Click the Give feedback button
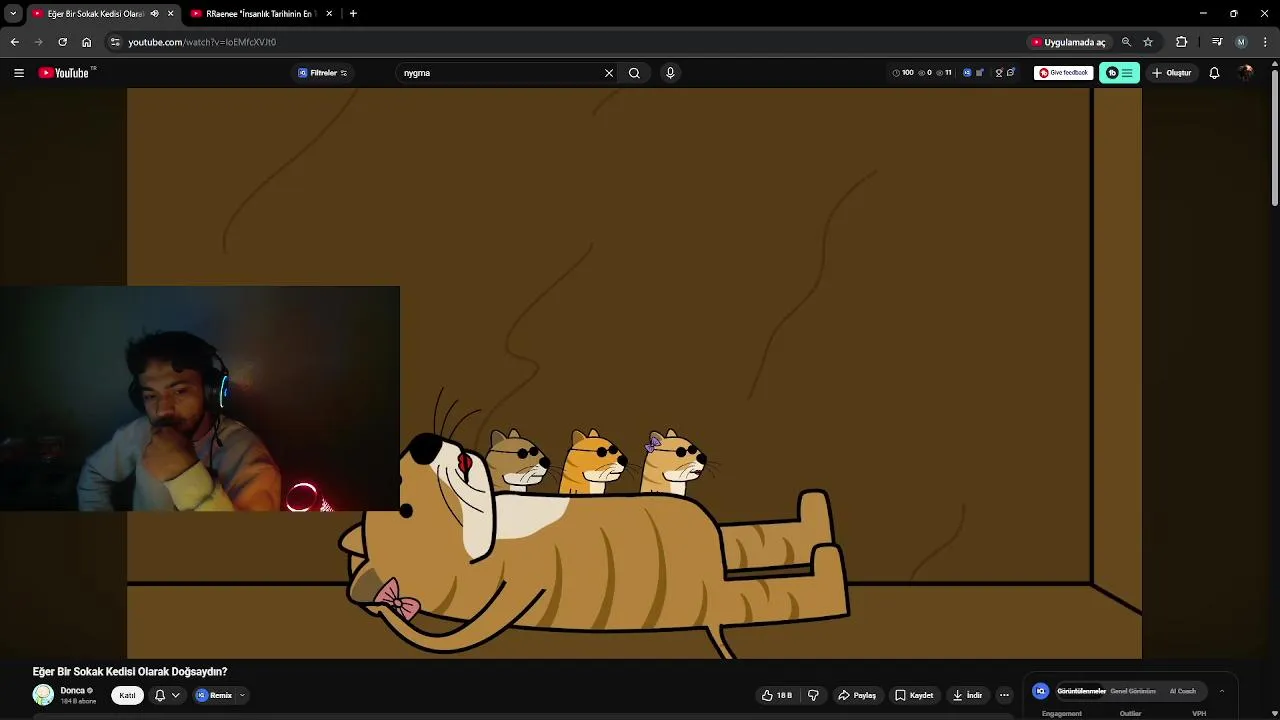 [1063, 73]
